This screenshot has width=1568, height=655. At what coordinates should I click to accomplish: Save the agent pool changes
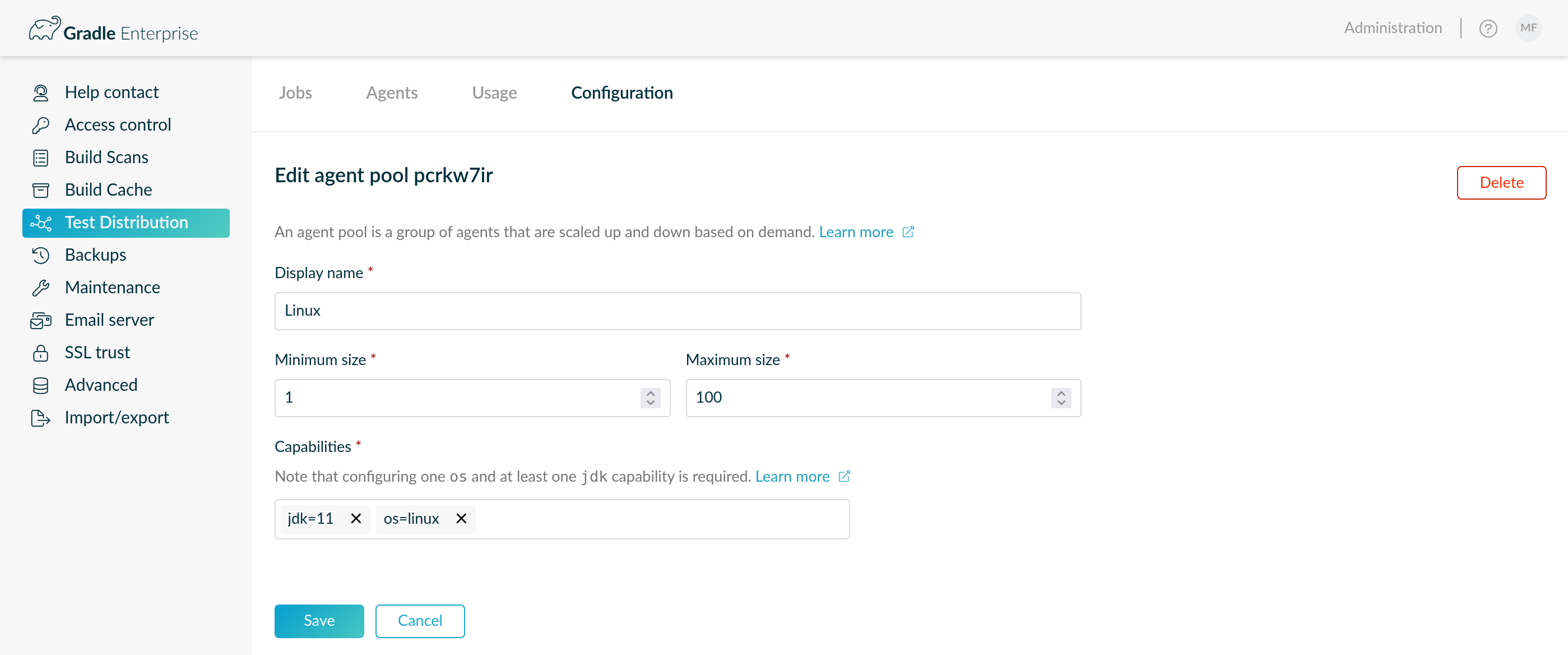319,621
